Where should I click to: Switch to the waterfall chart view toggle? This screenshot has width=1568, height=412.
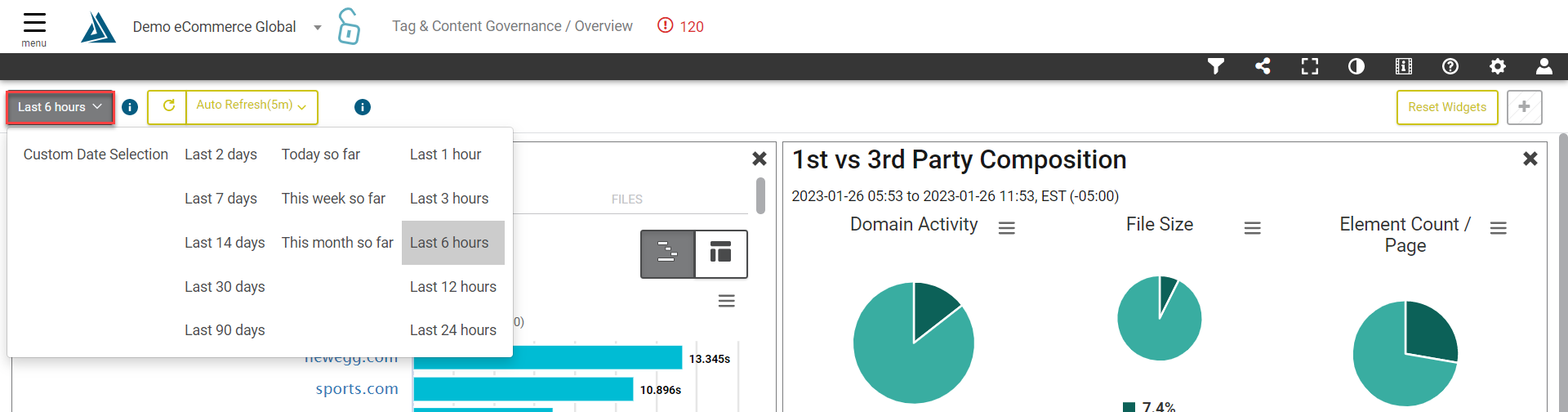pyautogui.click(x=668, y=253)
